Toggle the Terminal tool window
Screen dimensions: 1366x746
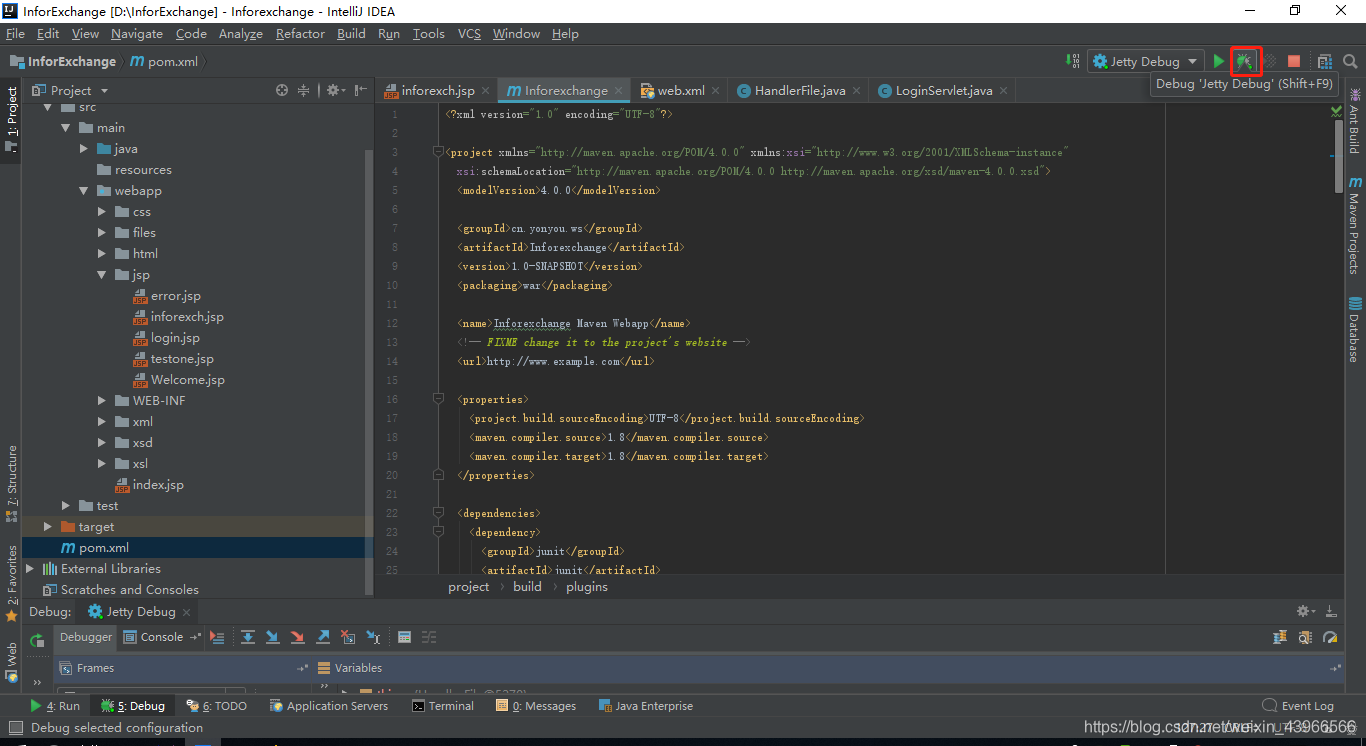tap(443, 706)
